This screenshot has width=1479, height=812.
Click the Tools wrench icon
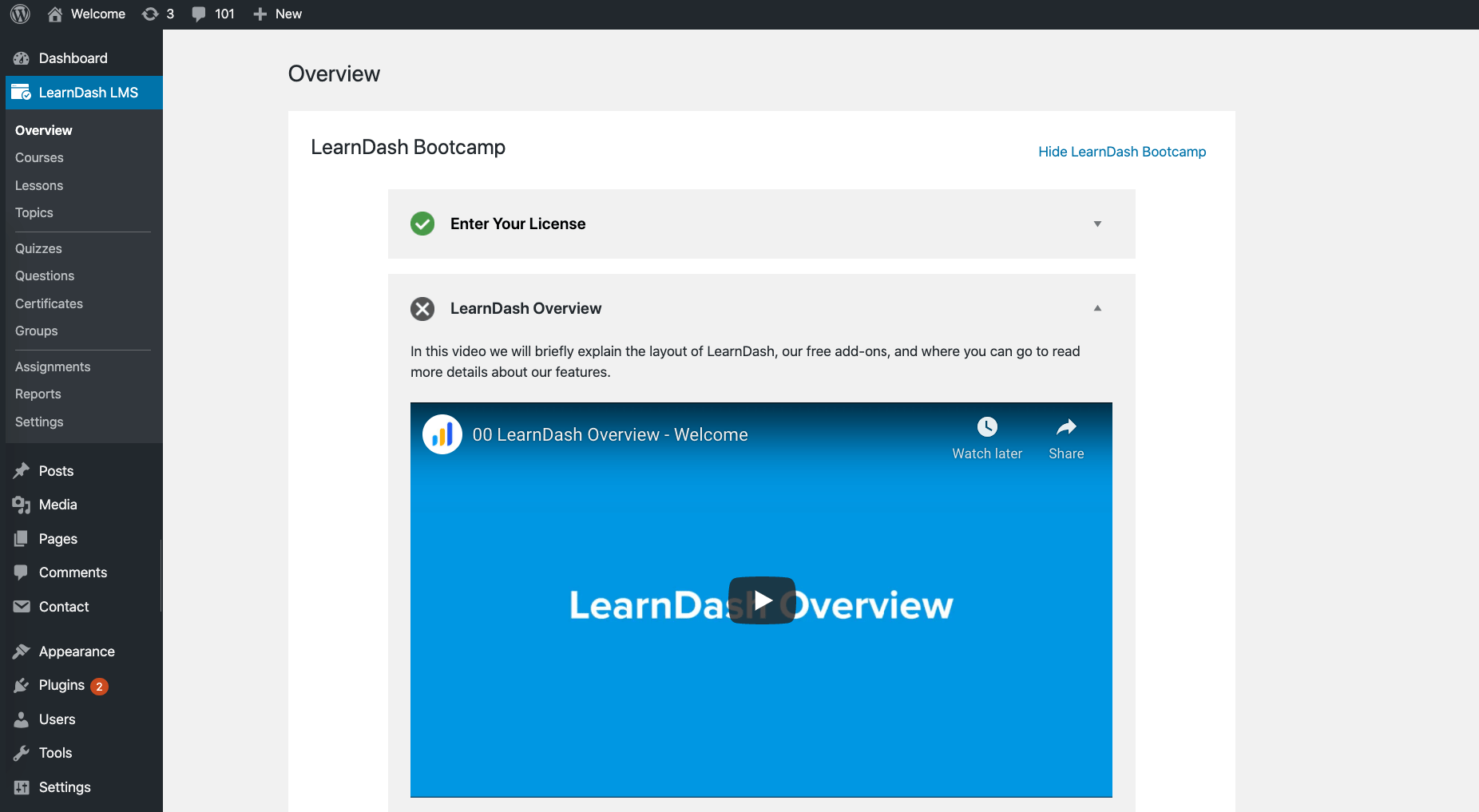22,753
